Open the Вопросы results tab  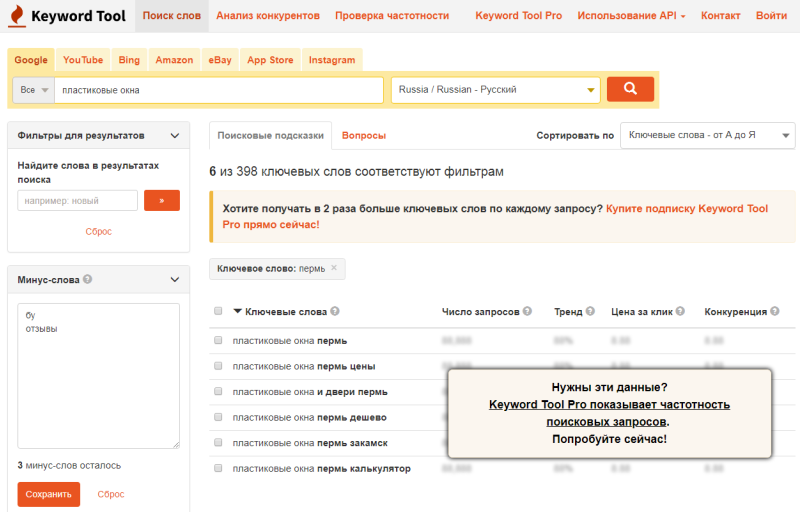tap(364, 136)
